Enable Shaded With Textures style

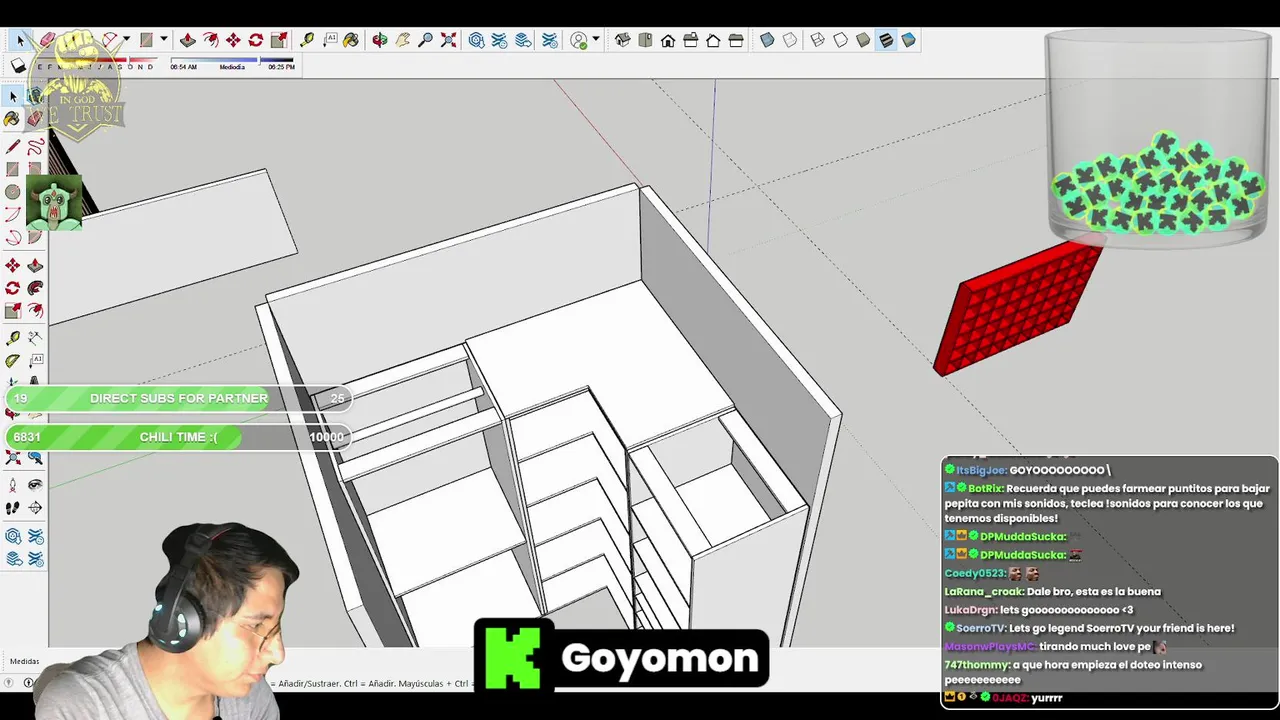click(x=886, y=40)
